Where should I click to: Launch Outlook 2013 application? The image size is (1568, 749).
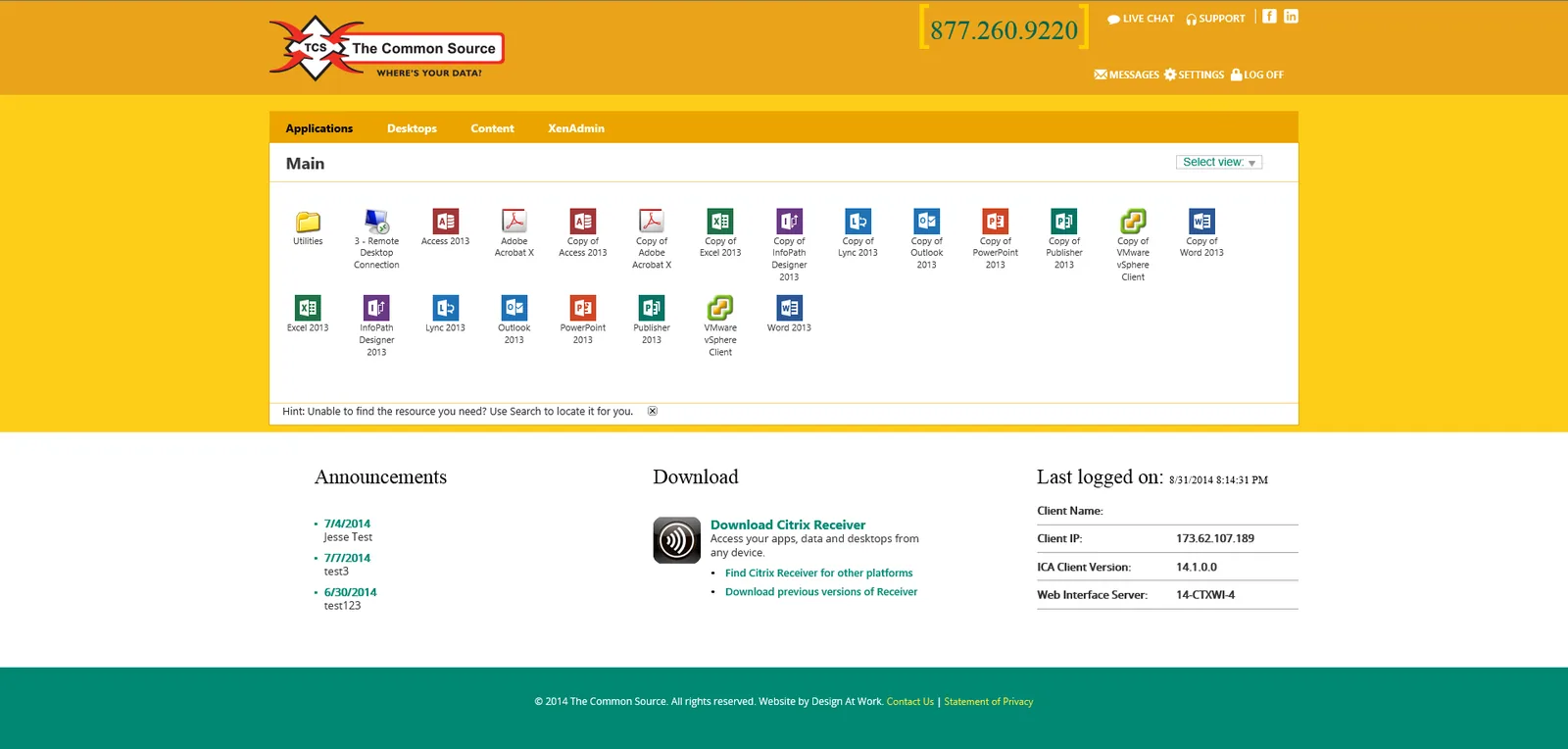point(514,308)
